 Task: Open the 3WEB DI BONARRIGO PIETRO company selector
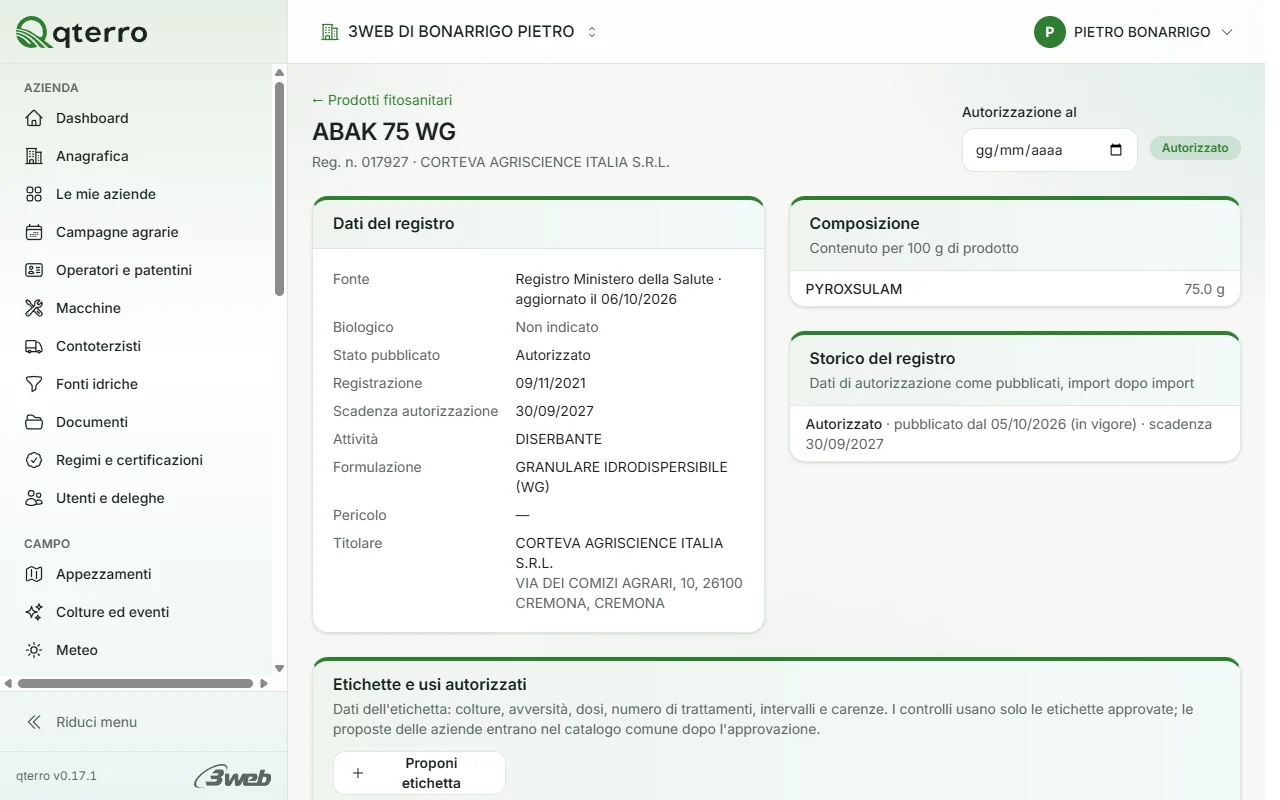(459, 32)
